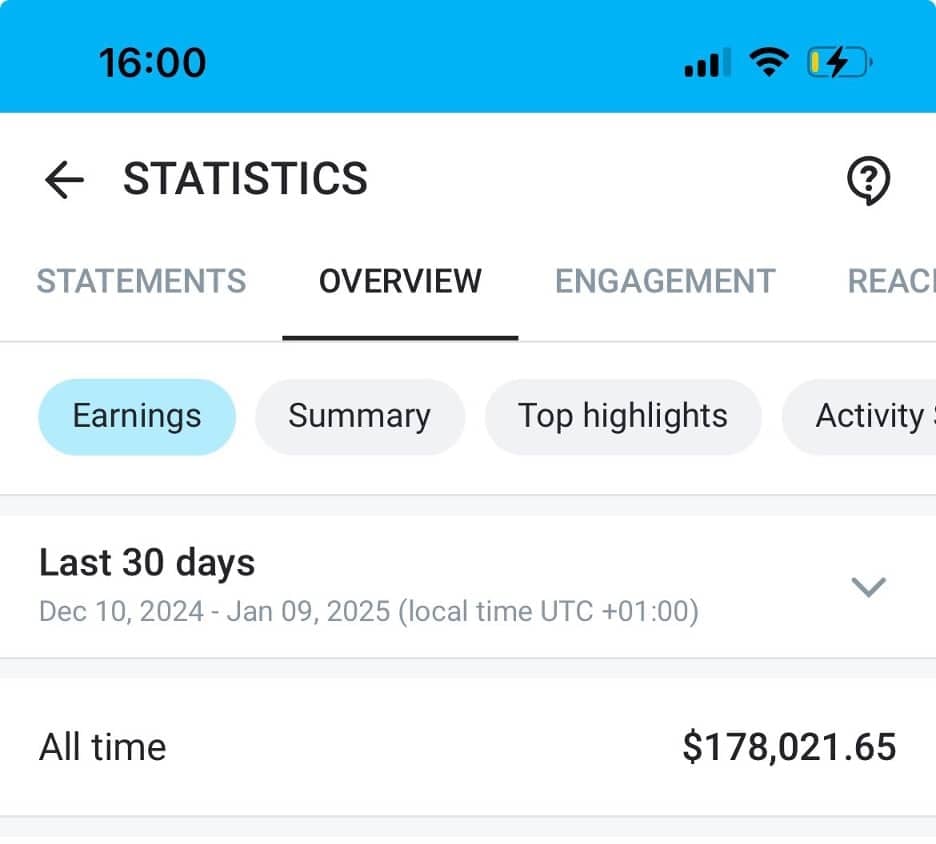Open the Top highlights filter

click(x=622, y=416)
